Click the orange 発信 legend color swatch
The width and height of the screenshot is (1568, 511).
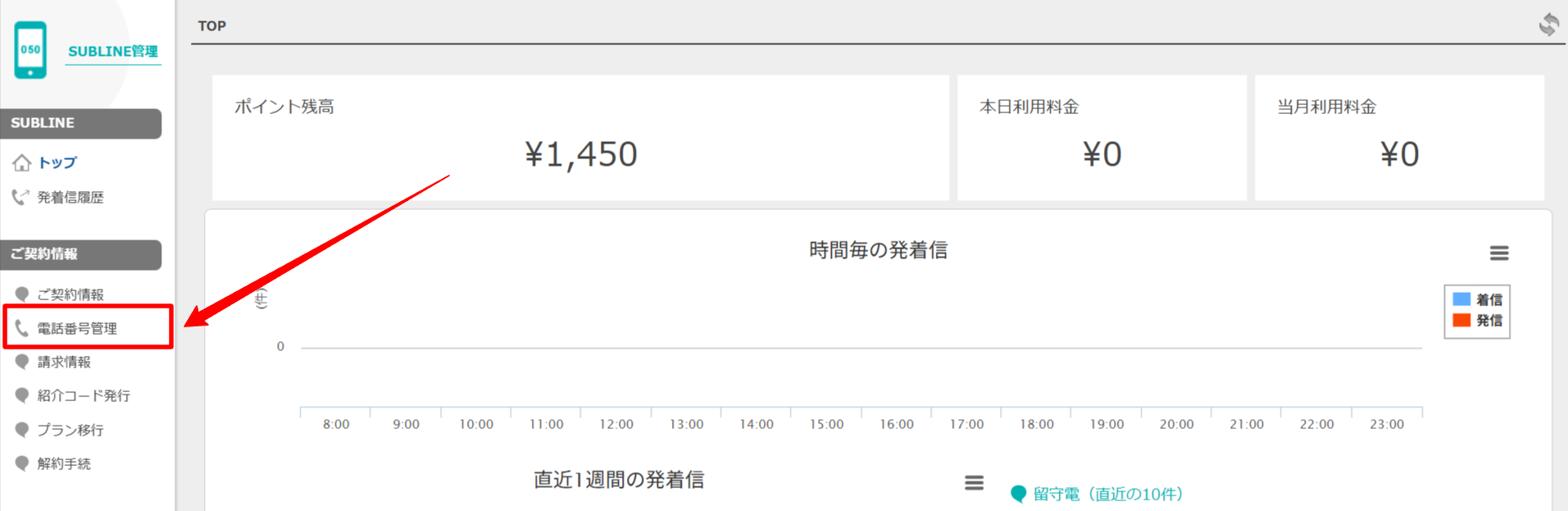[x=1461, y=320]
